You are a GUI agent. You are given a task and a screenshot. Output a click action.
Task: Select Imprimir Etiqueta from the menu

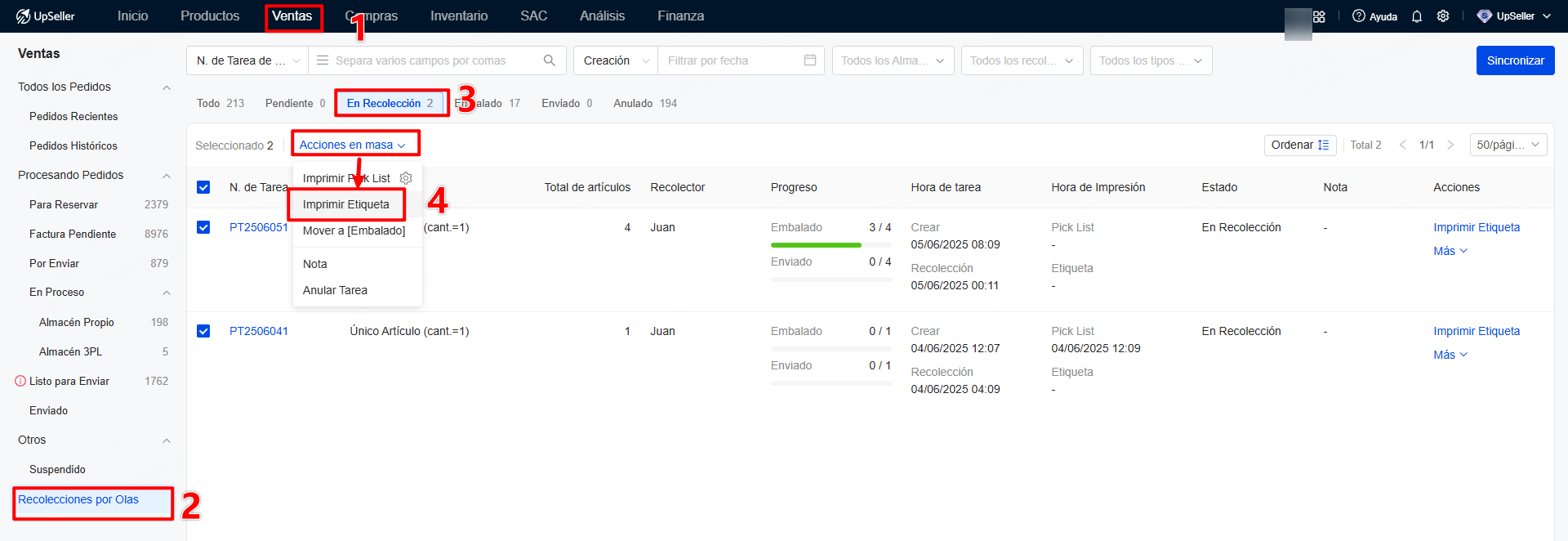[346, 204]
